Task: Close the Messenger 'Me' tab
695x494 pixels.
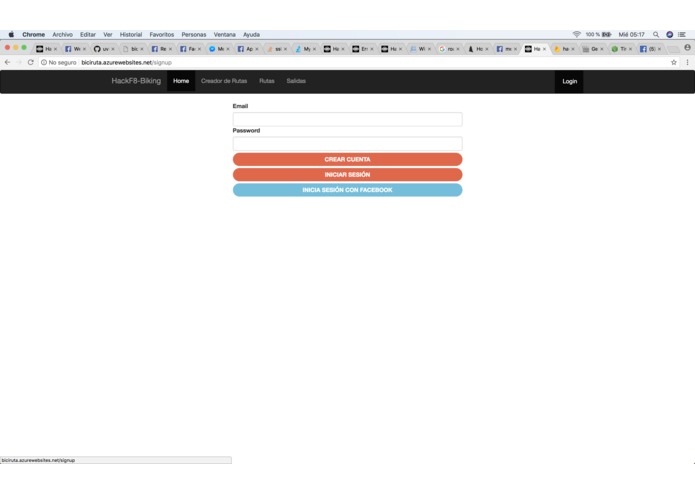Action: pos(228,49)
